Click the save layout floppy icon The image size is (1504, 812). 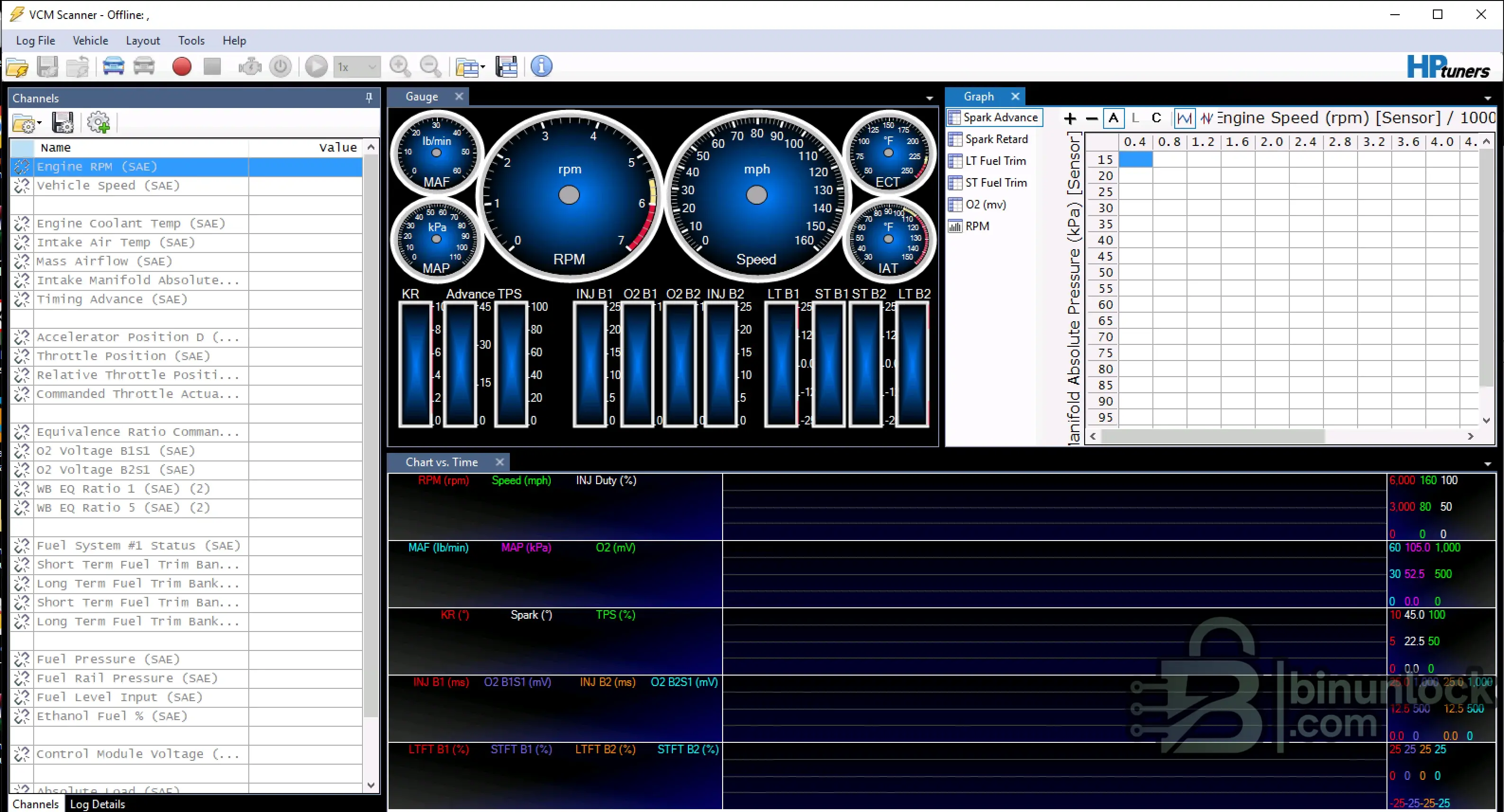[506, 66]
